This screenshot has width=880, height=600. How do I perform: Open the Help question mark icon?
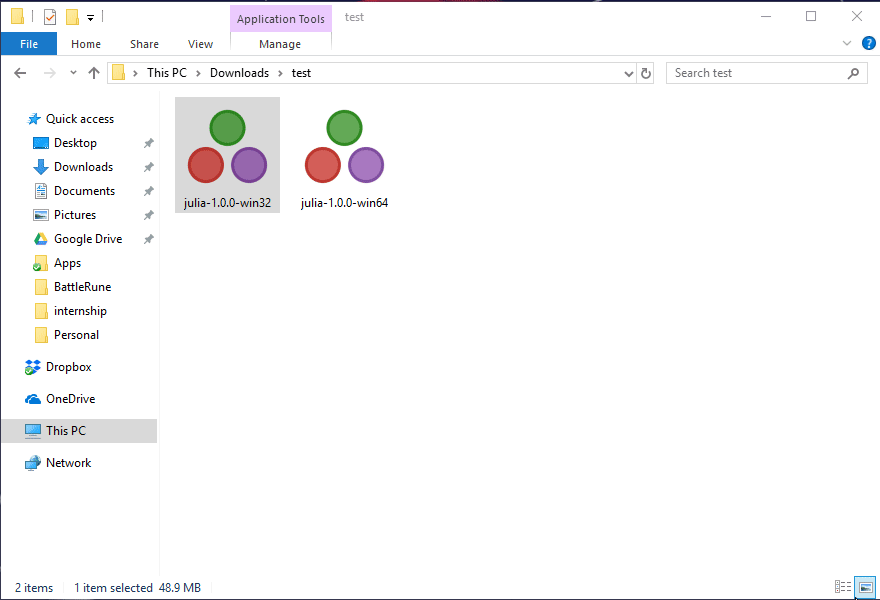[868, 43]
